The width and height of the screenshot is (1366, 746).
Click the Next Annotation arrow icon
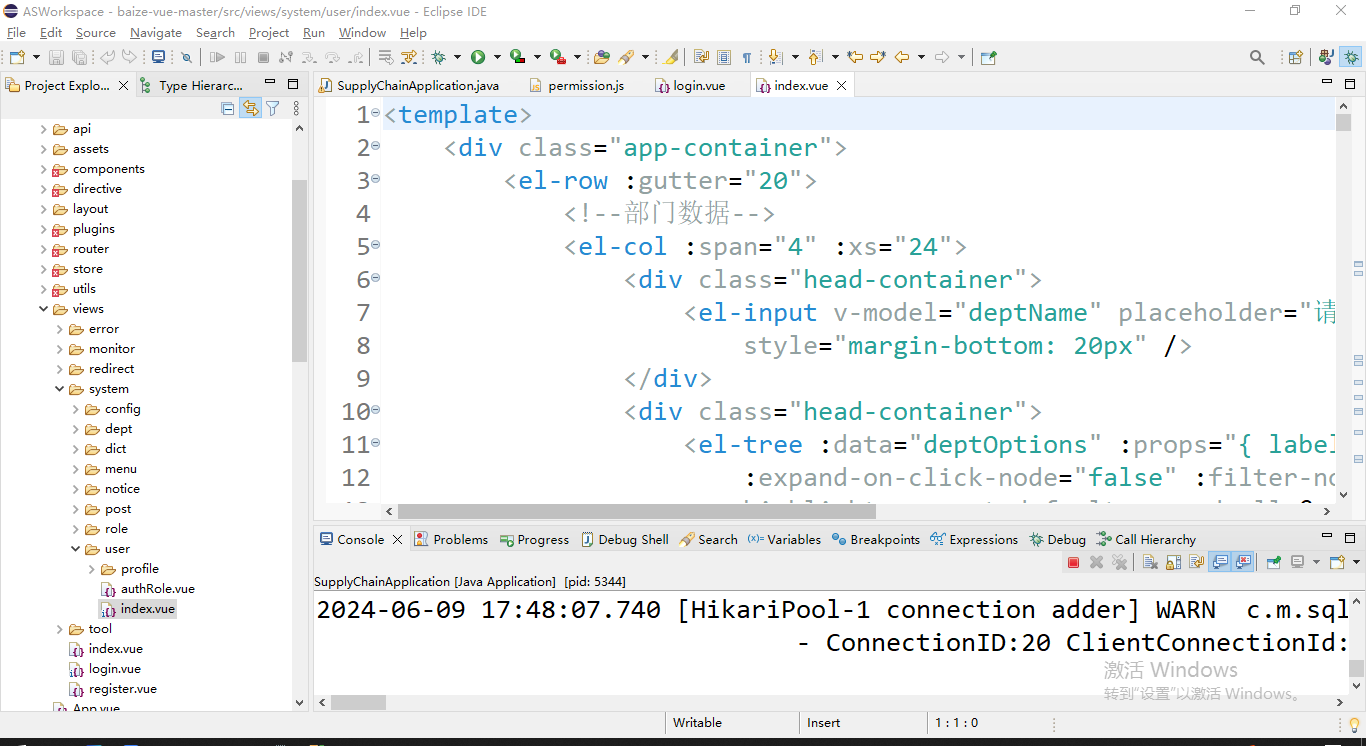[775, 57]
